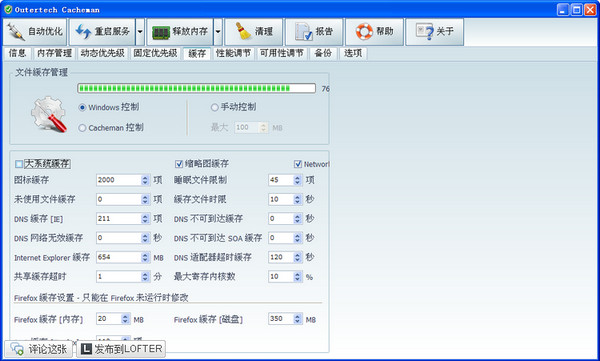Click the 自动优化 auto-optimize toolbar button
The width and height of the screenshot is (600, 361).
click(x=35, y=32)
